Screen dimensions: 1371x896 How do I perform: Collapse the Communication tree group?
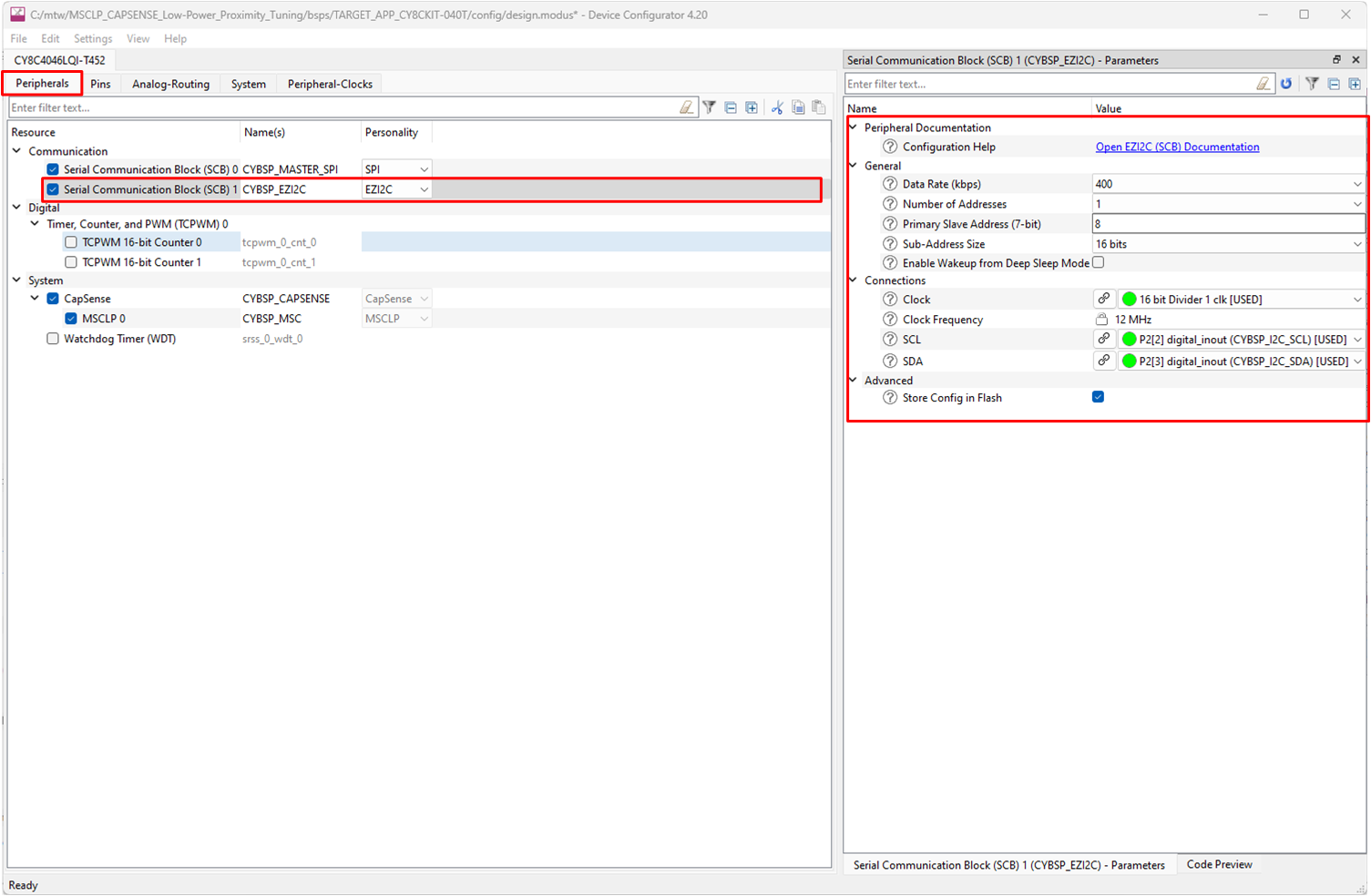point(16,151)
